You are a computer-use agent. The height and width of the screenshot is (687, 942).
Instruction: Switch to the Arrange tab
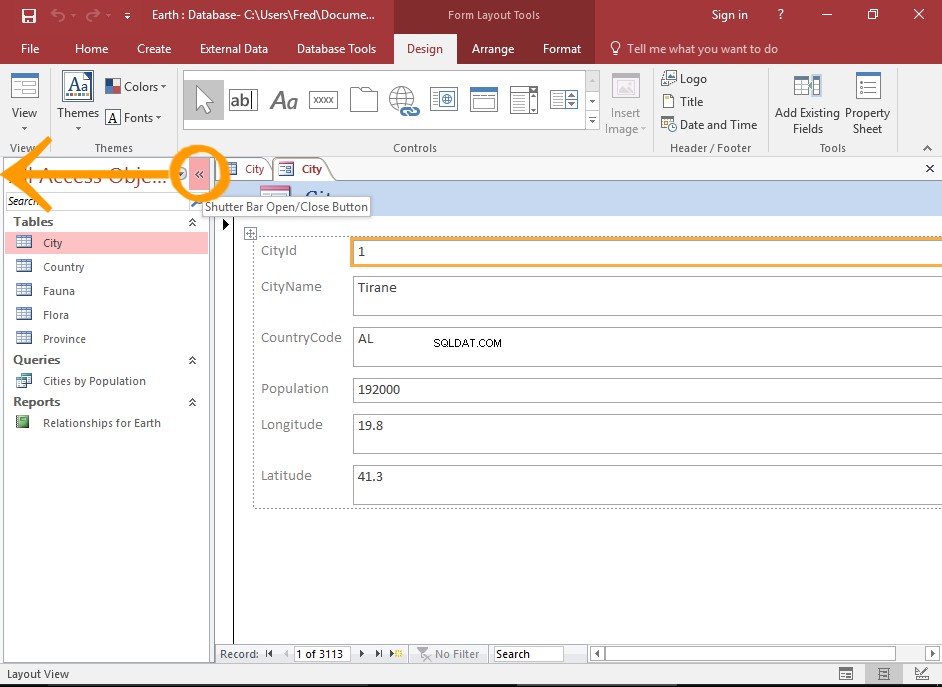[493, 49]
